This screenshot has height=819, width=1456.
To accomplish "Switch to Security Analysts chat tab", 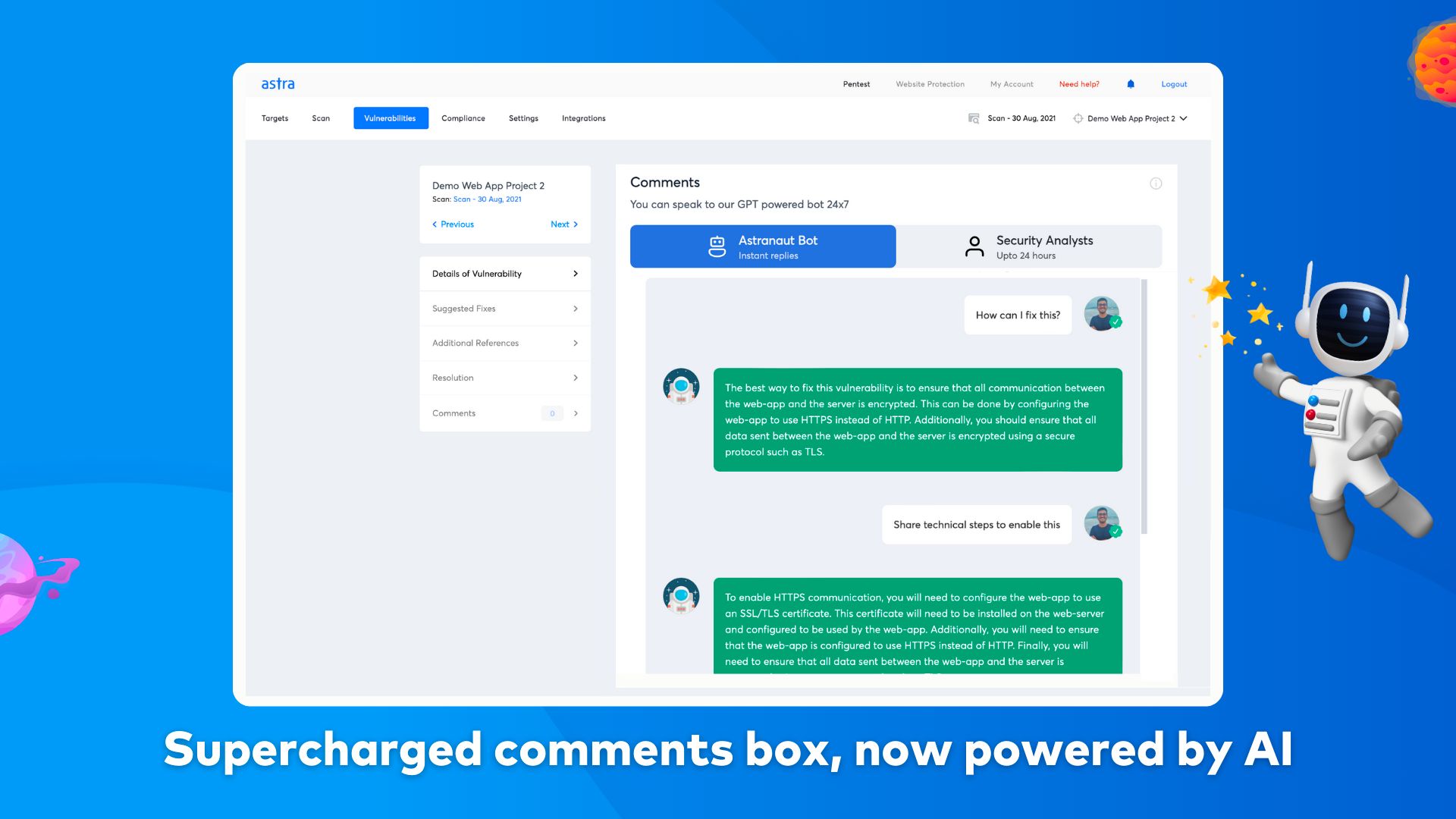I will point(1029,246).
